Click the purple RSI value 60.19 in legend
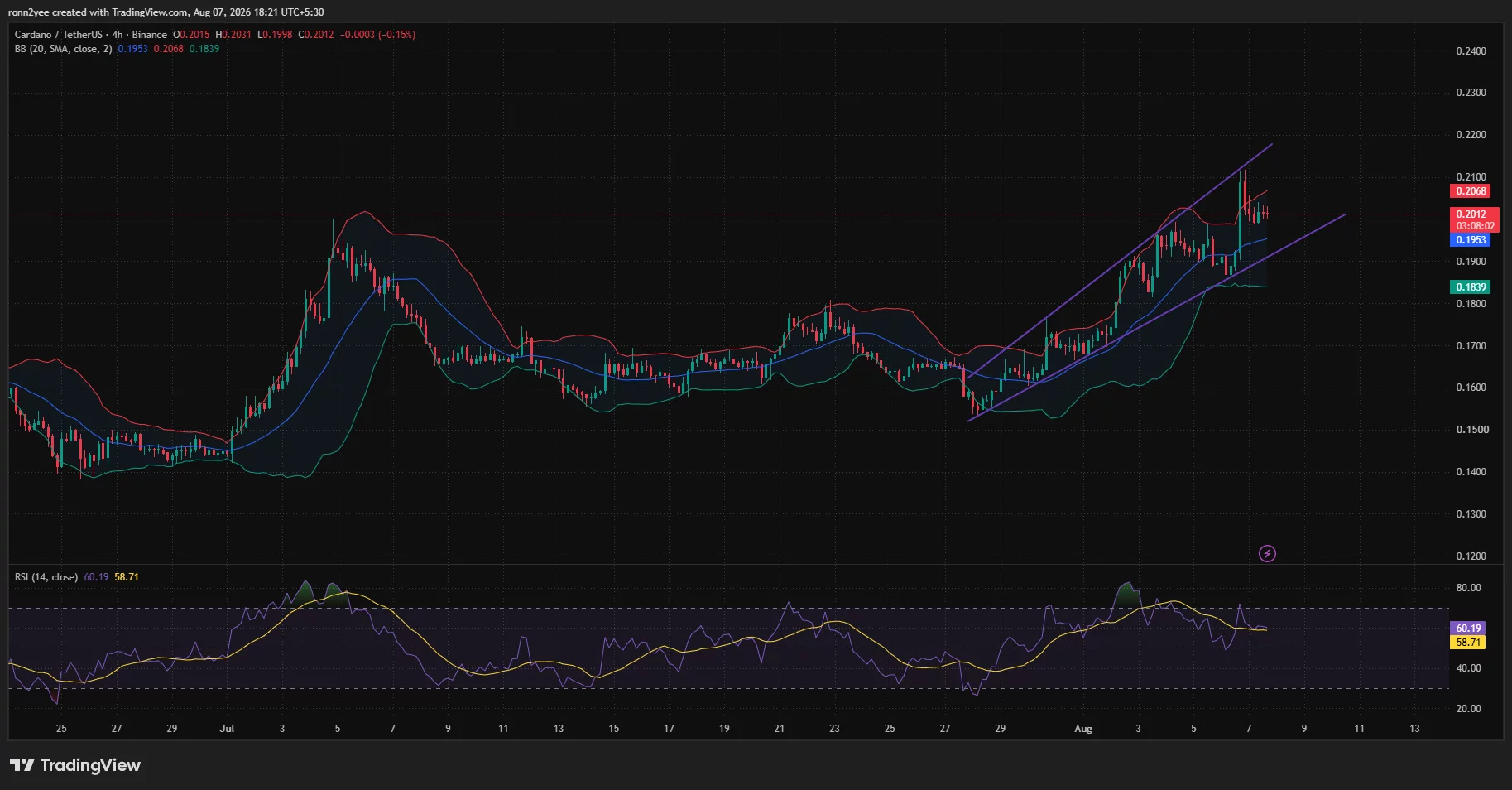Viewport: 1512px width, 790px height. coord(96,577)
